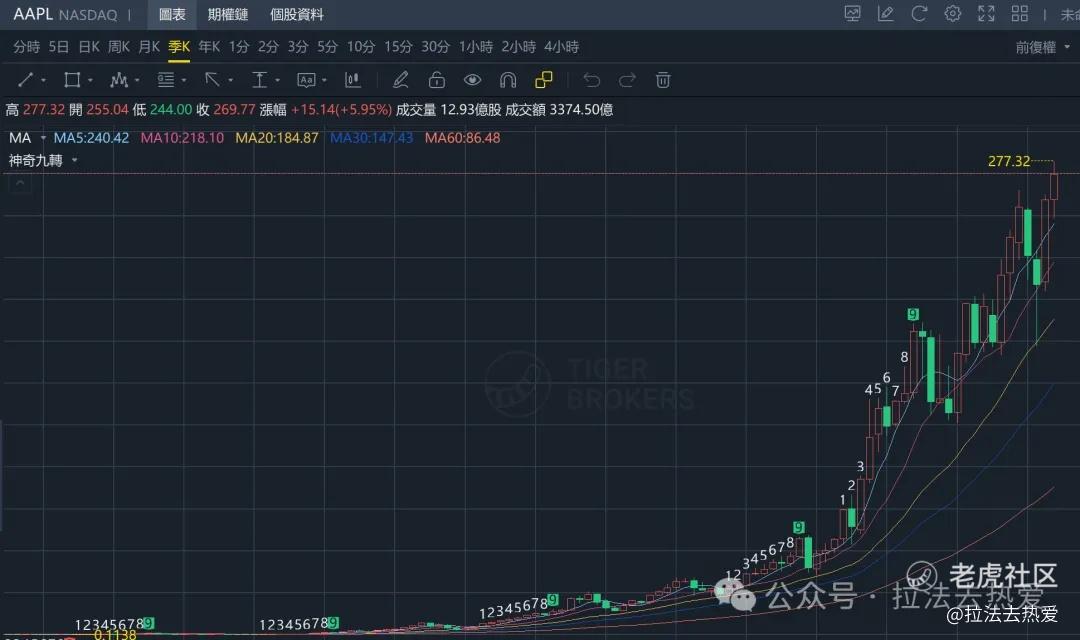Toggle magnet snap mode

(x=508, y=80)
